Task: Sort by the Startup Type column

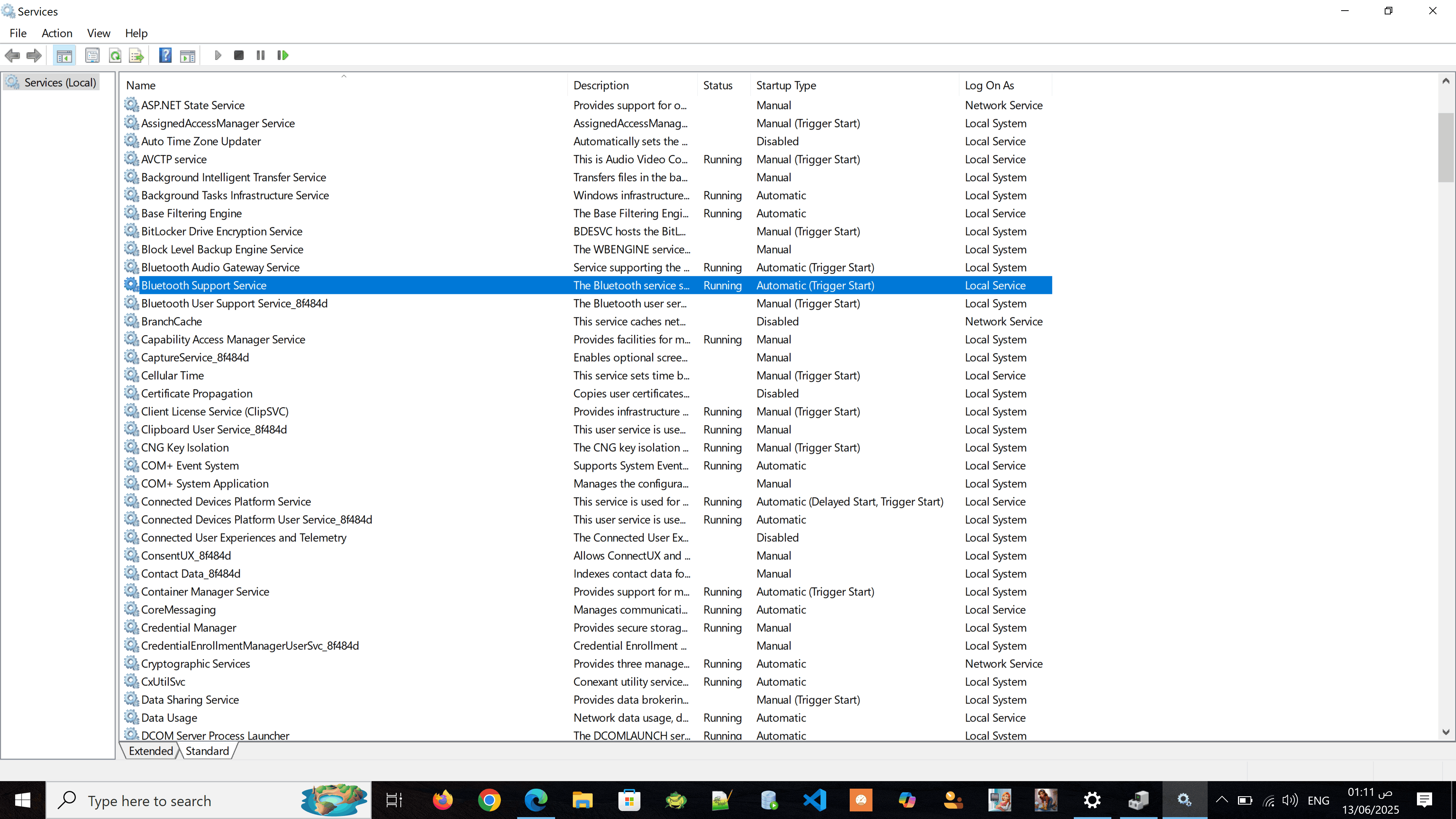Action: click(786, 85)
